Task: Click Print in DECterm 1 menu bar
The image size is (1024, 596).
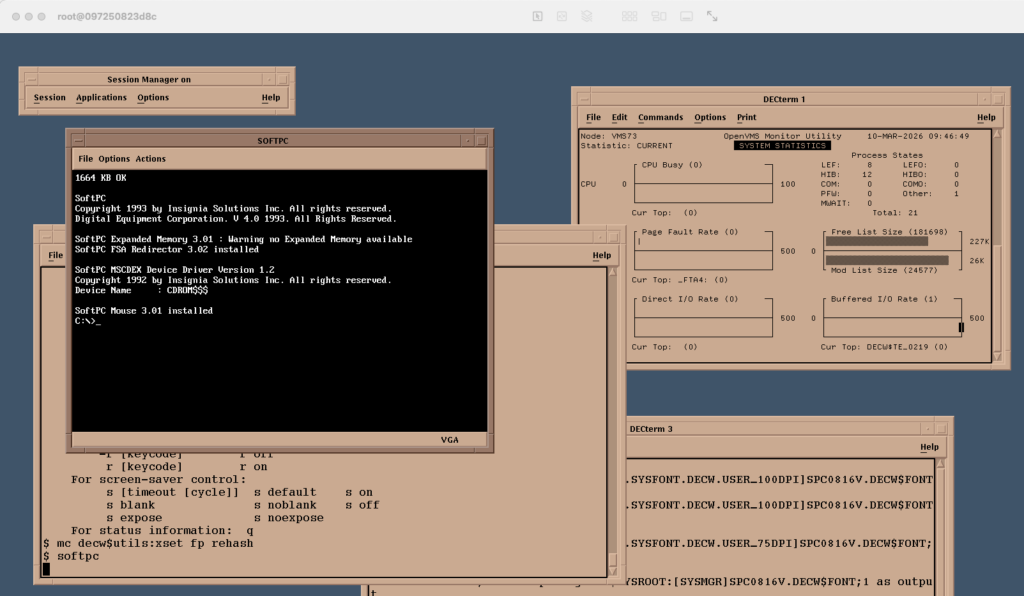Action: (746, 118)
